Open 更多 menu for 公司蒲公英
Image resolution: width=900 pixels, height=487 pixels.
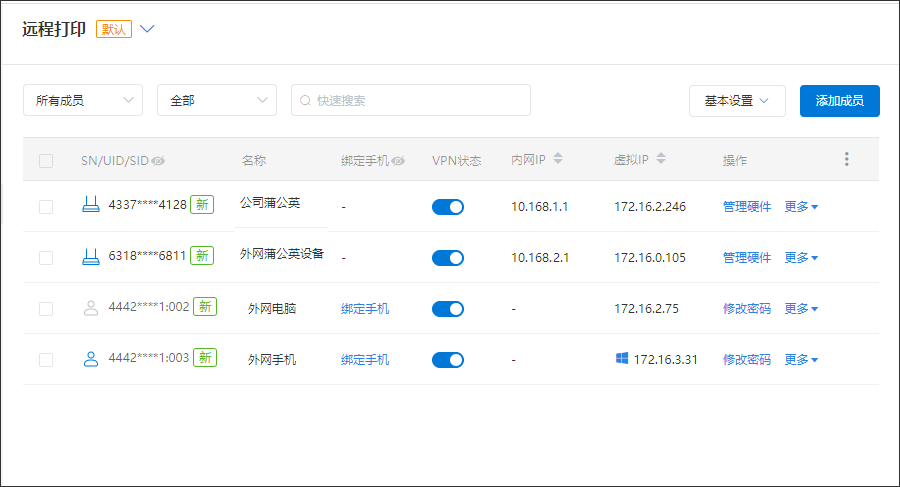(801, 207)
